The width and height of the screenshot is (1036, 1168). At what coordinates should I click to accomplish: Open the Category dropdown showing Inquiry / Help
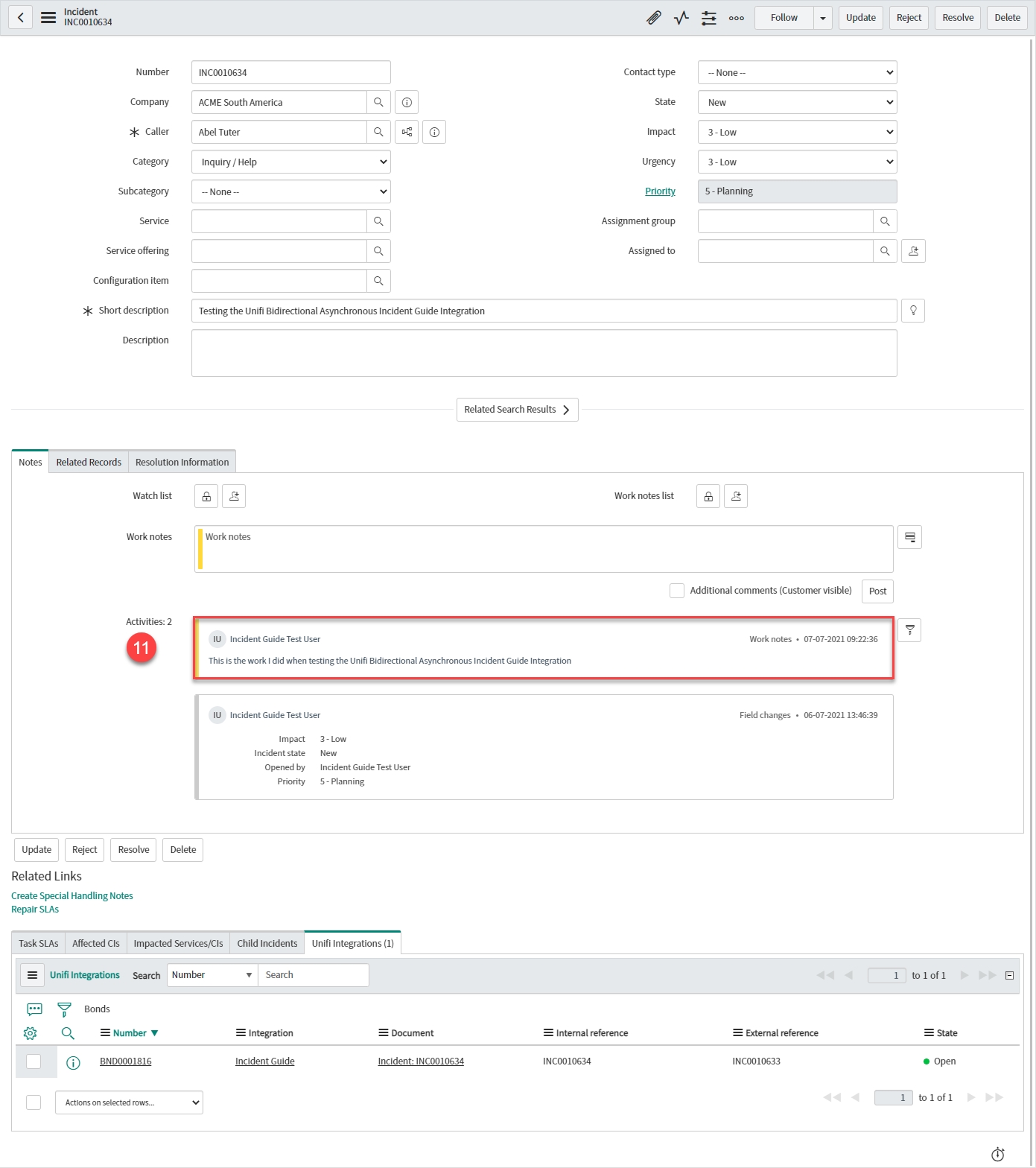tap(290, 162)
